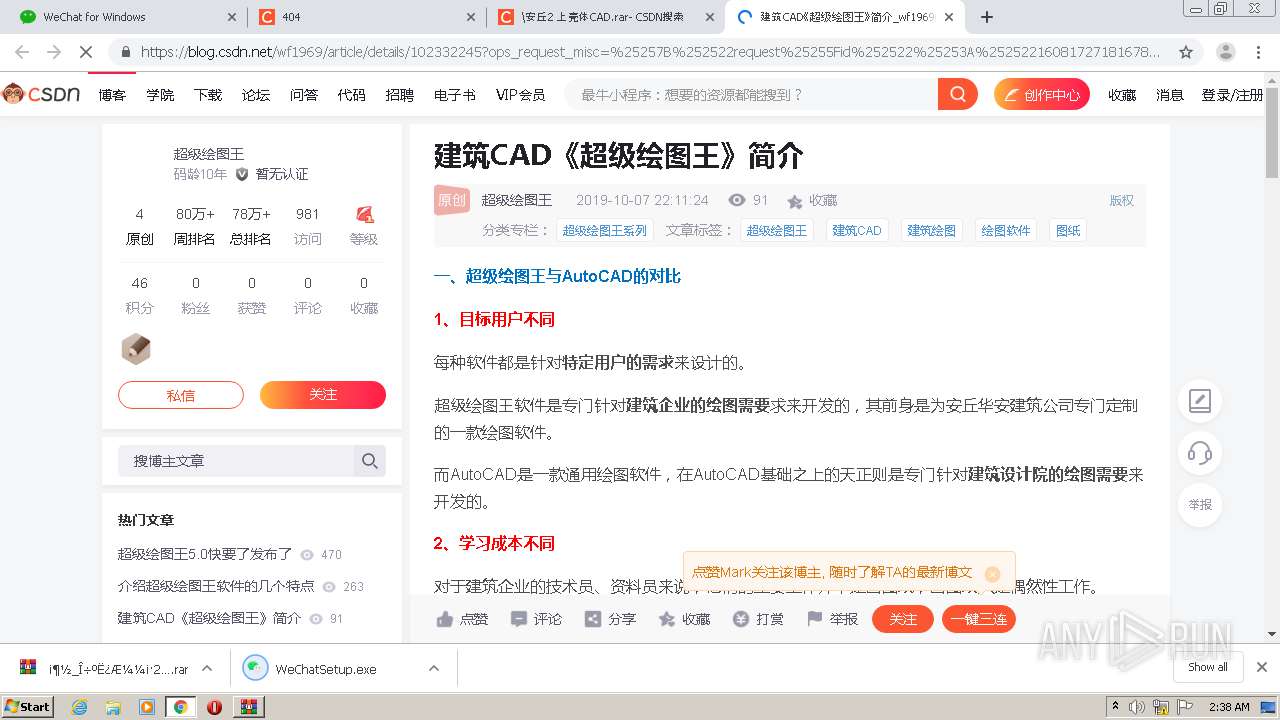Click the 评论 comment icon in bottom bar

click(519, 619)
